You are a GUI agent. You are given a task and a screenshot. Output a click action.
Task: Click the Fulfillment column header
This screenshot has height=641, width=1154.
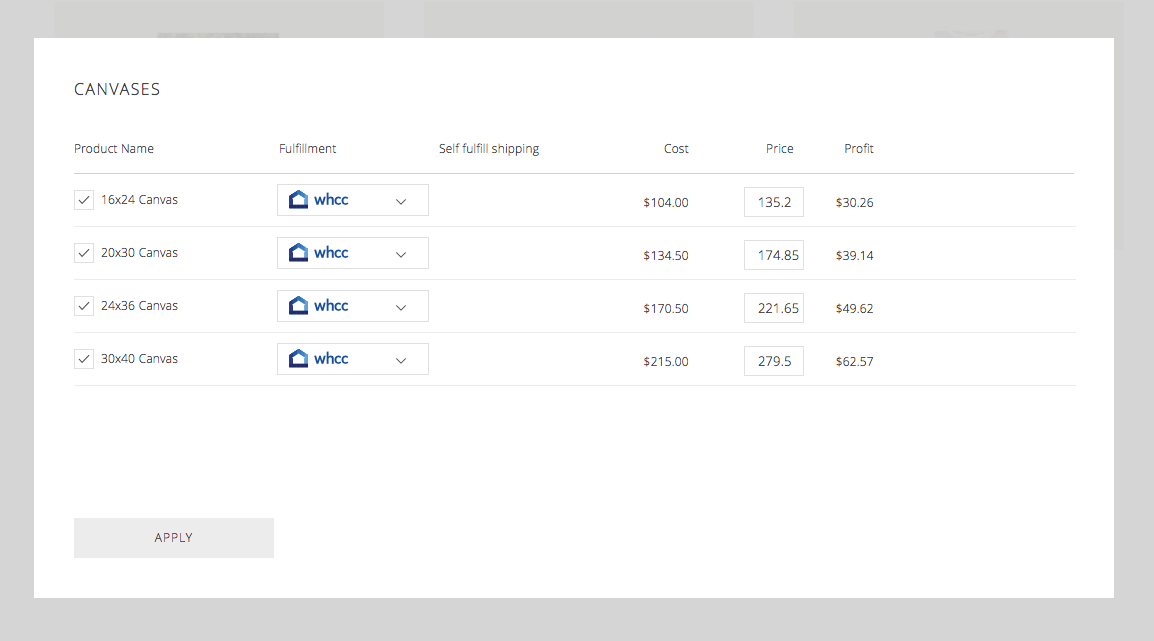pos(307,149)
